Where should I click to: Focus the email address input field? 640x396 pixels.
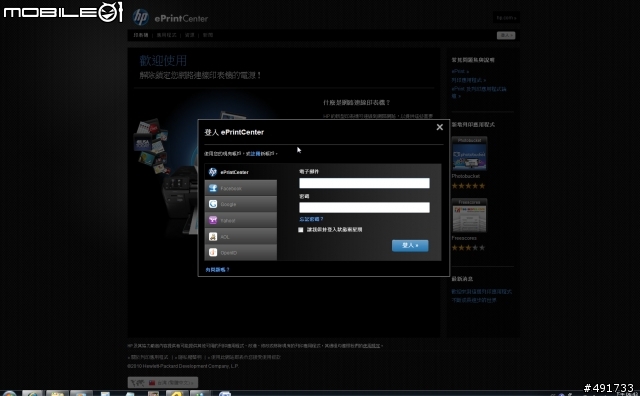(364, 183)
